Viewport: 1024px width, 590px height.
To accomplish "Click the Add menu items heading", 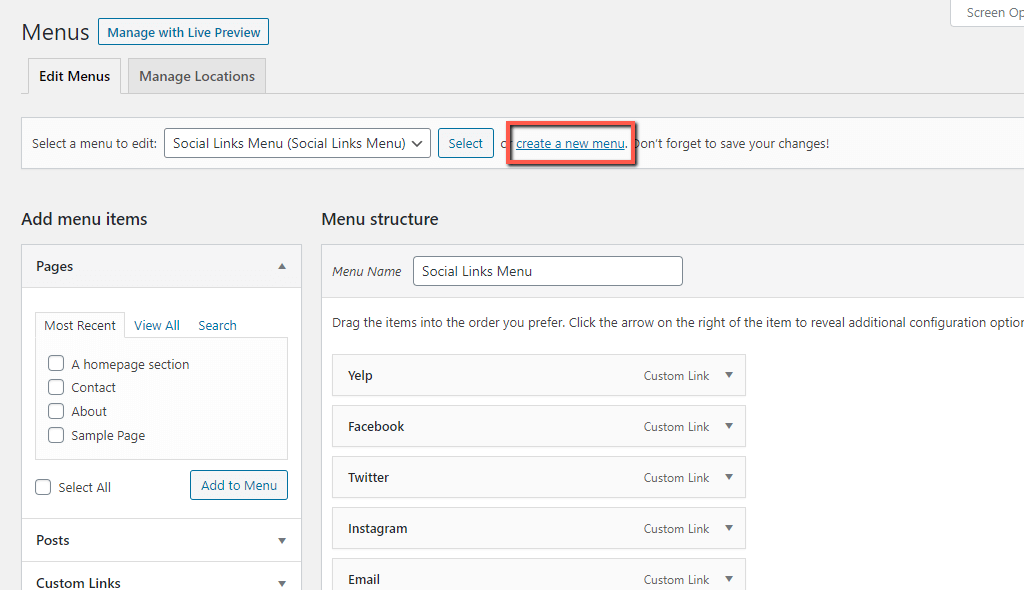I will pos(84,219).
